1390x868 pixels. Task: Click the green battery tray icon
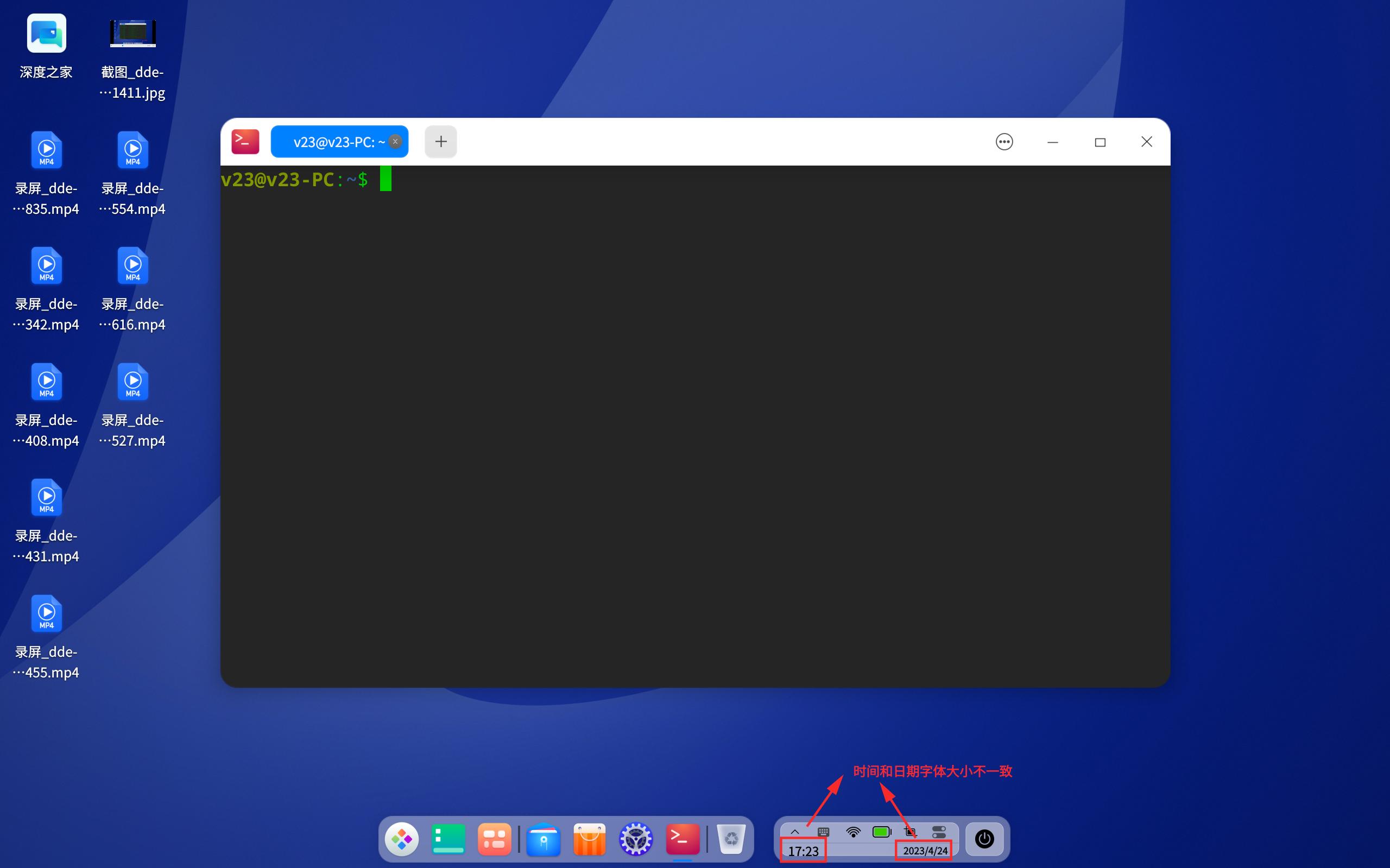coord(882,831)
